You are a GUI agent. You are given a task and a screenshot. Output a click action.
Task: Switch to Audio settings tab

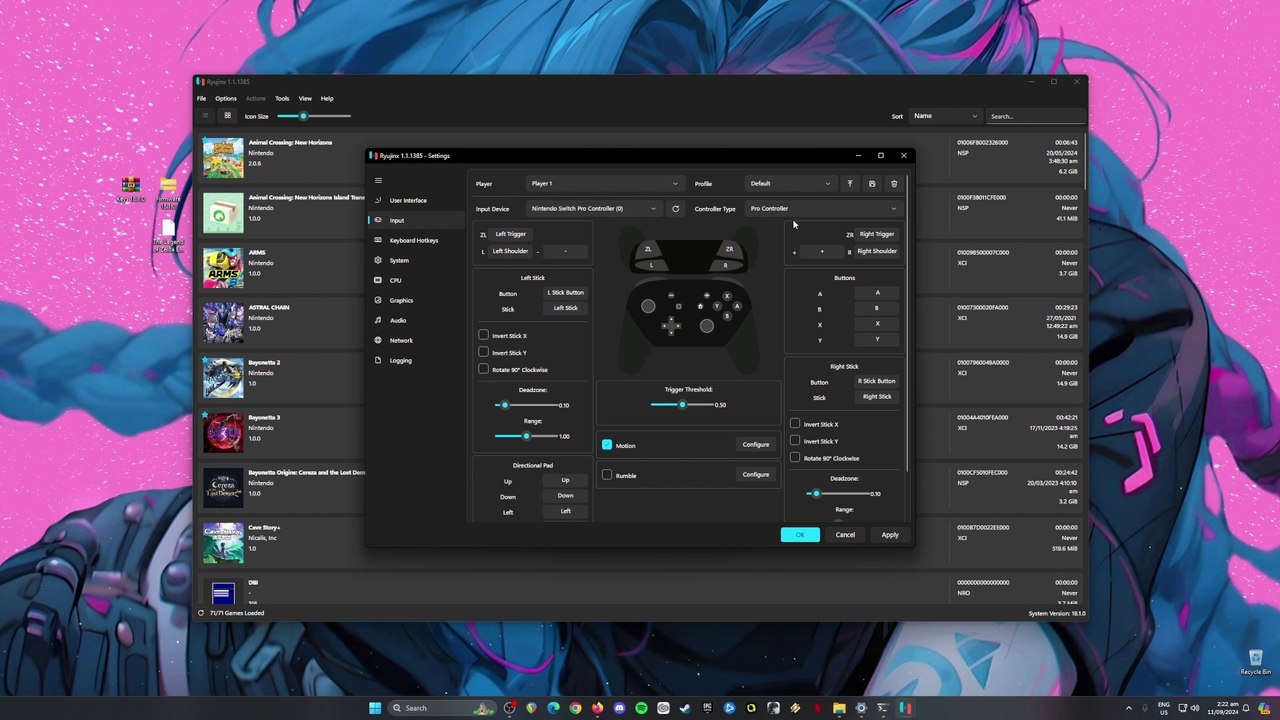pos(416,320)
